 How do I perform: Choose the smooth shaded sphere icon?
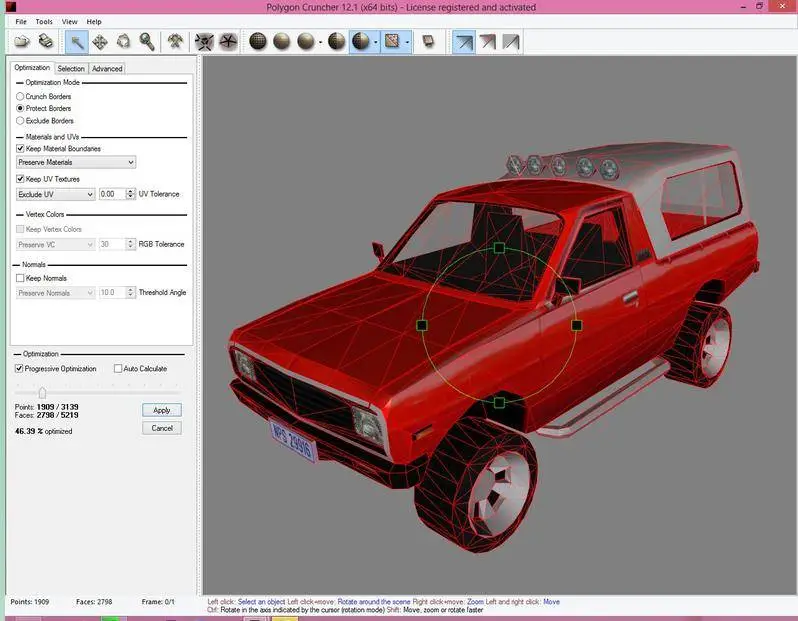[305, 42]
